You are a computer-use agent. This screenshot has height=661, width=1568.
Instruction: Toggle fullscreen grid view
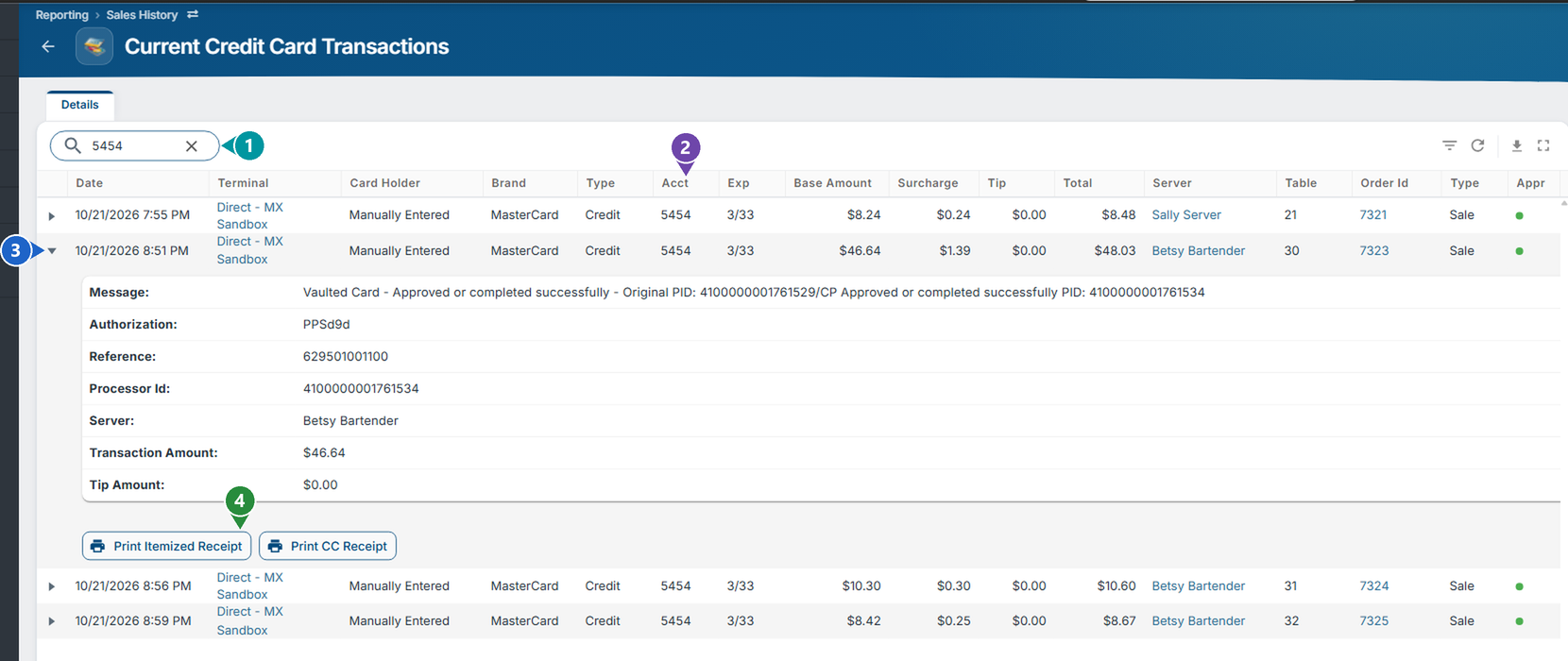pos(1543,145)
